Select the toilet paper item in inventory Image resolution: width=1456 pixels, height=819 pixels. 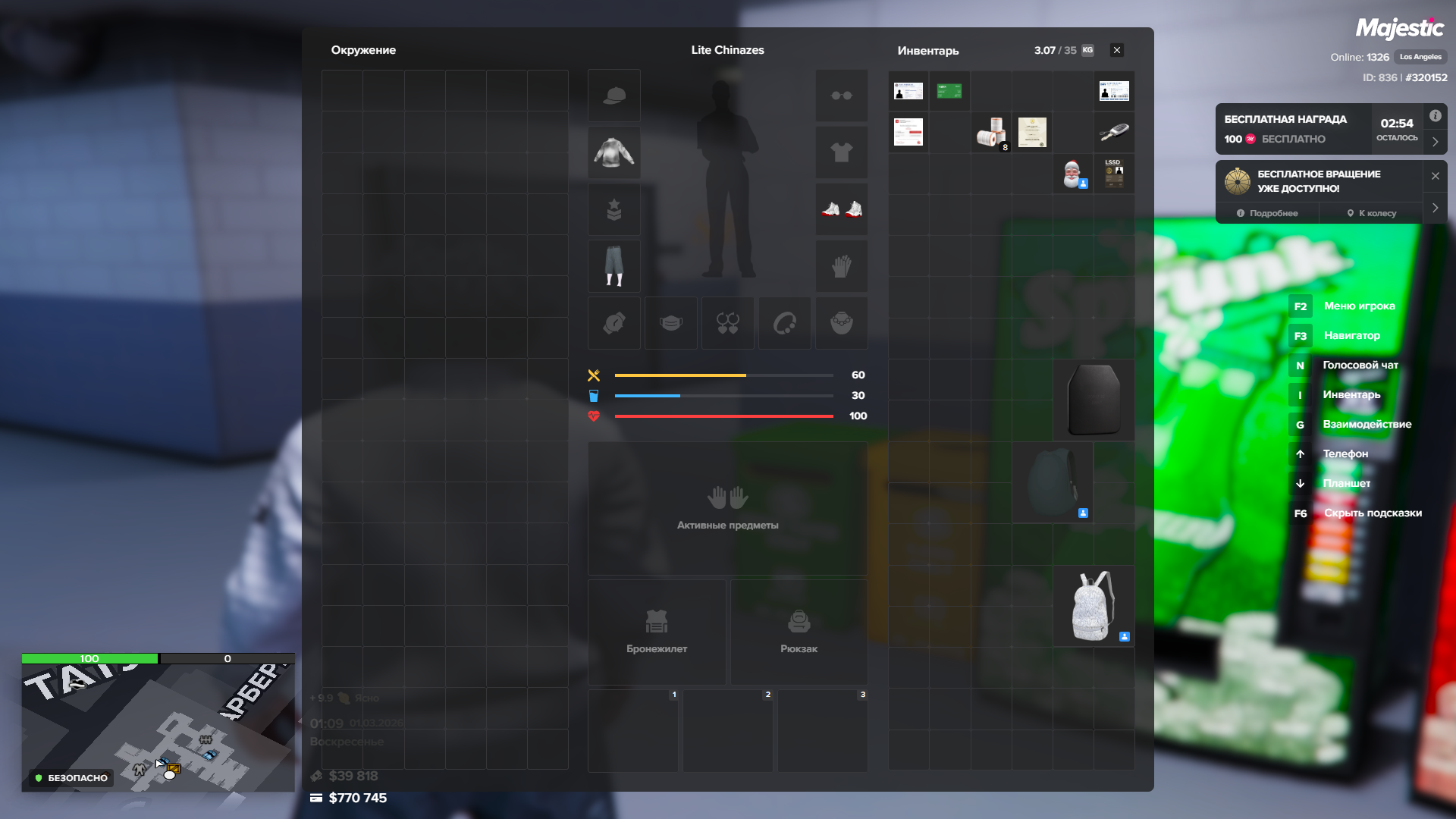click(990, 132)
